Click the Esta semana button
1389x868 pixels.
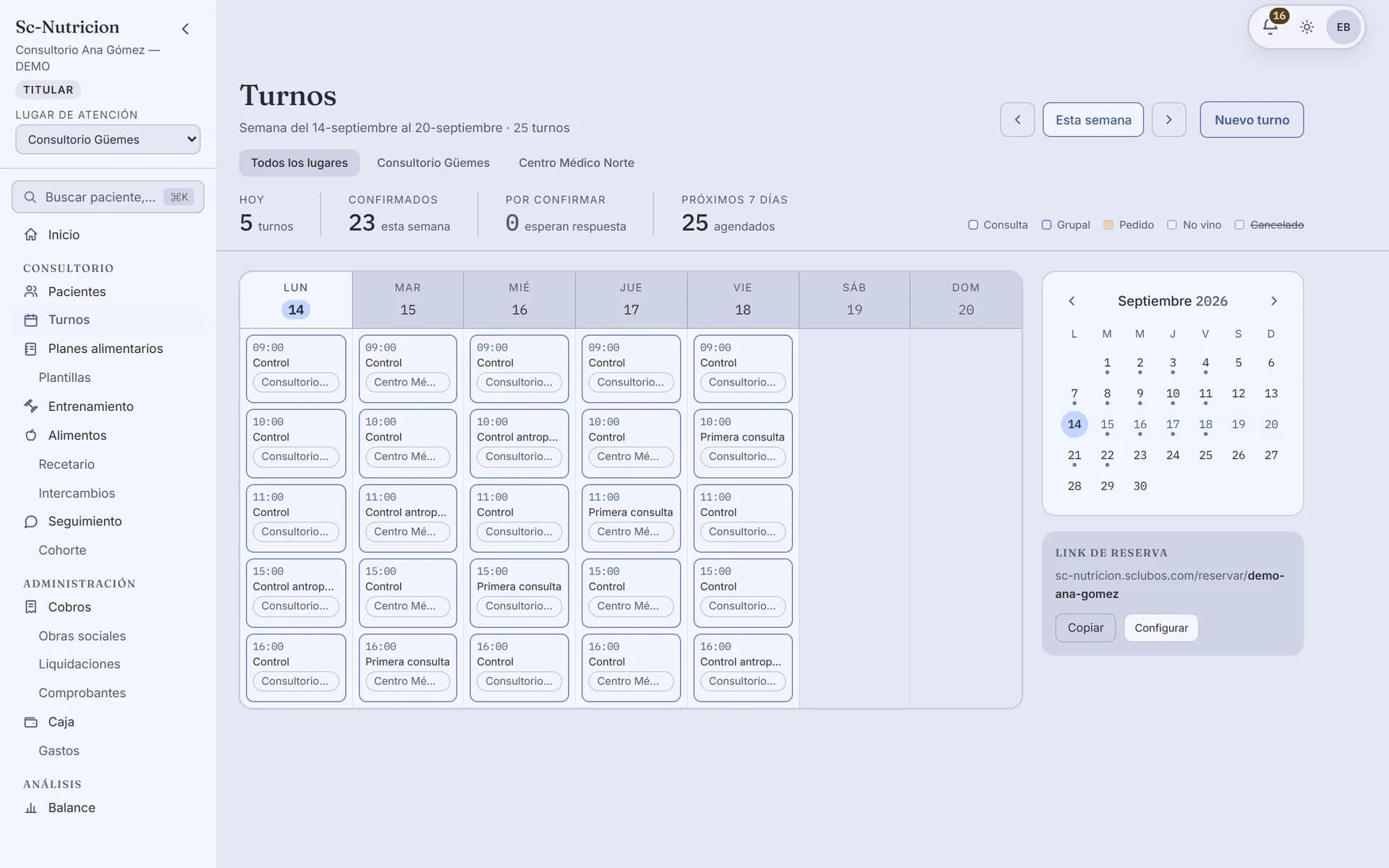[x=1093, y=119]
